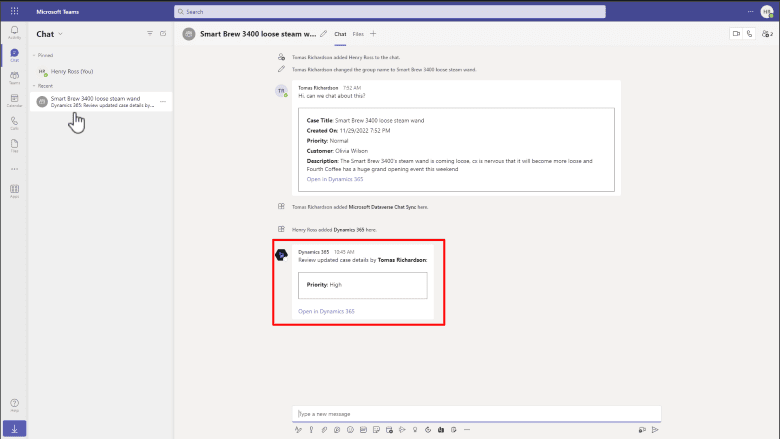Open the app launcher waffle icon
Image resolution: width=780 pixels, height=439 pixels.
click(14, 11)
